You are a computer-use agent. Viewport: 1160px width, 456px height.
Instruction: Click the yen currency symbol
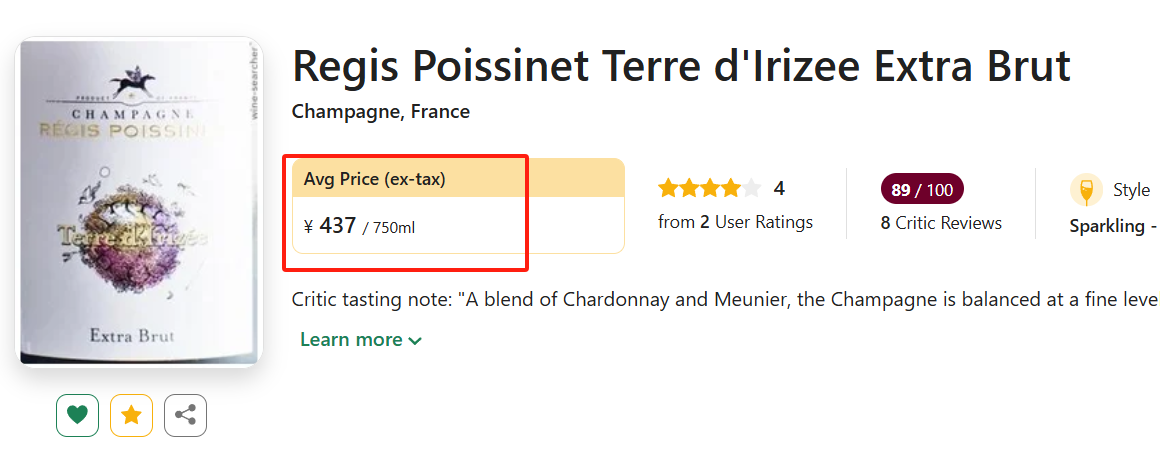click(309, 227)
